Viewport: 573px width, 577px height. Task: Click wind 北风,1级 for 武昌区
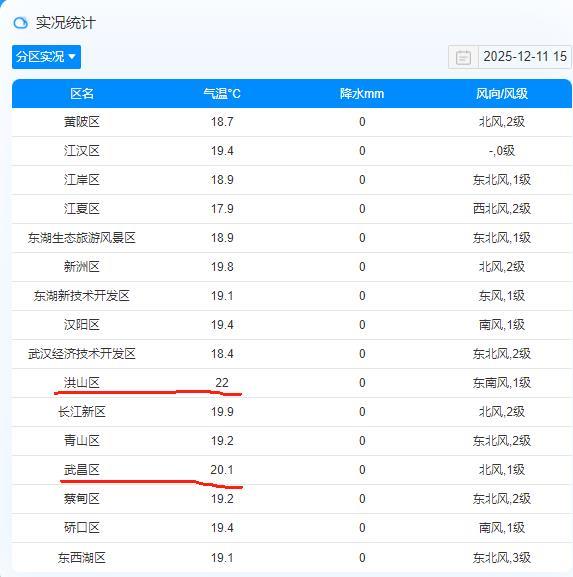point(502,470)
